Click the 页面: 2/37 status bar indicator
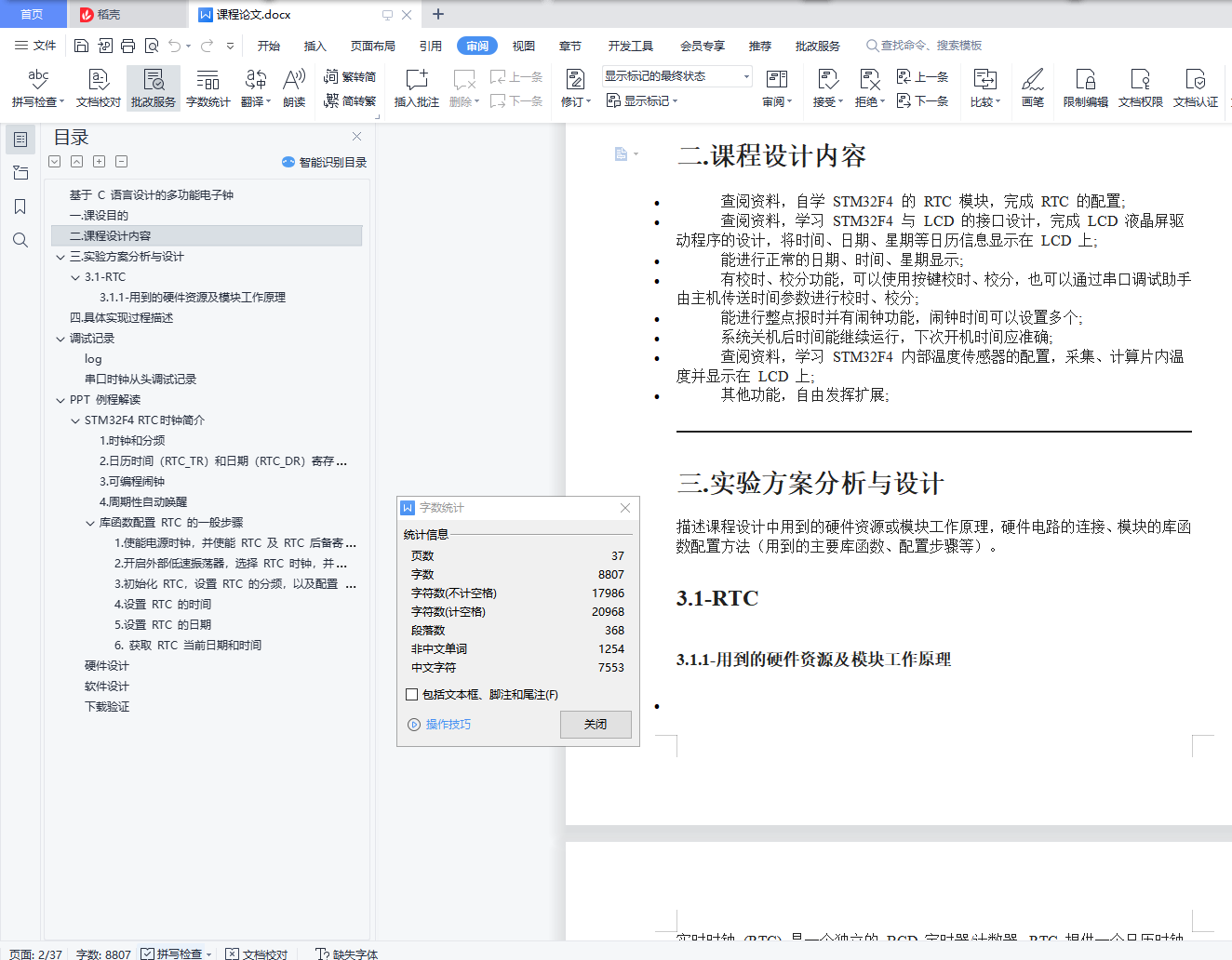 [35, 953]
